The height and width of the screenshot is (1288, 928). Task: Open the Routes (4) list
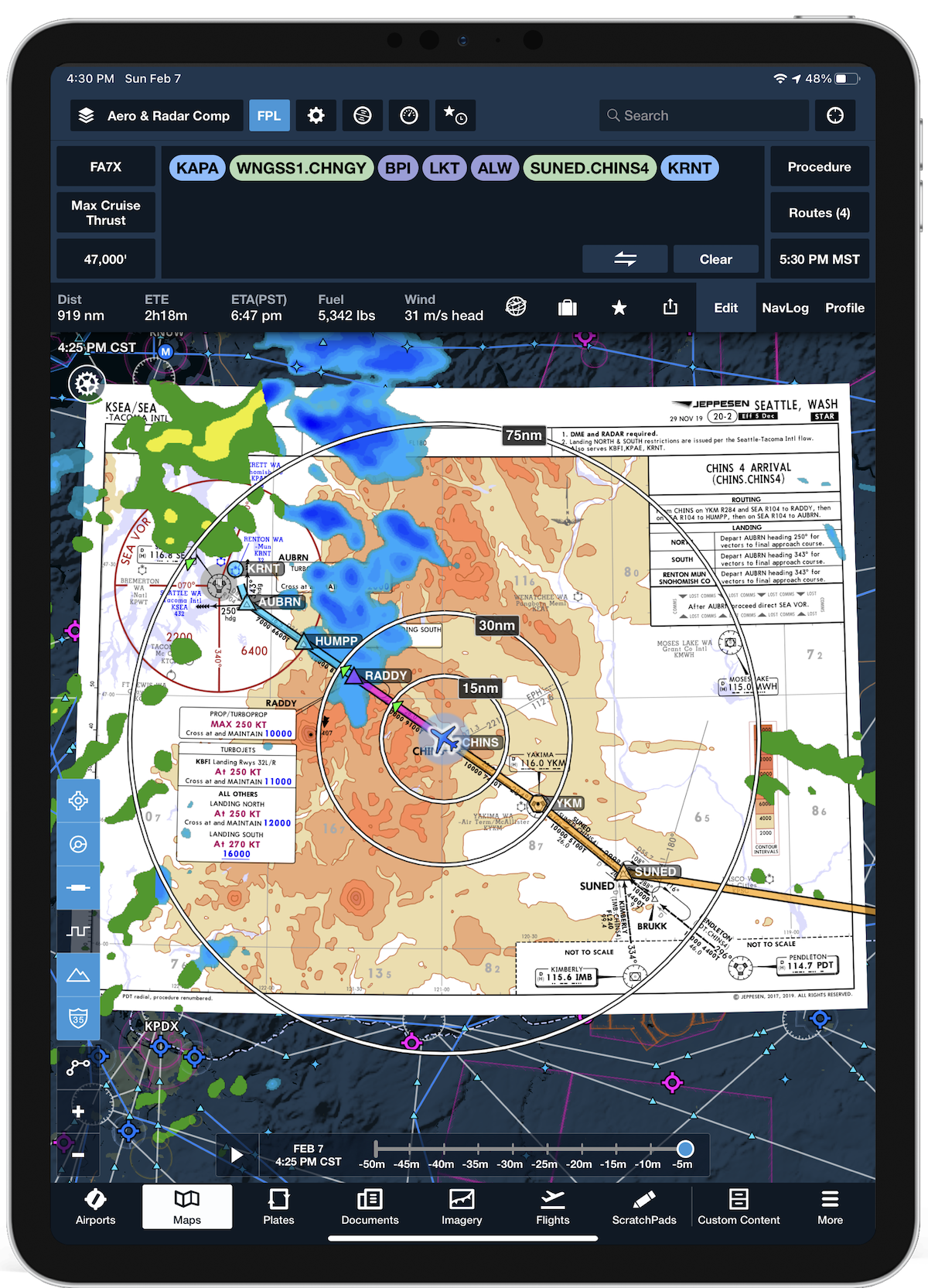(x=820, y=213)
